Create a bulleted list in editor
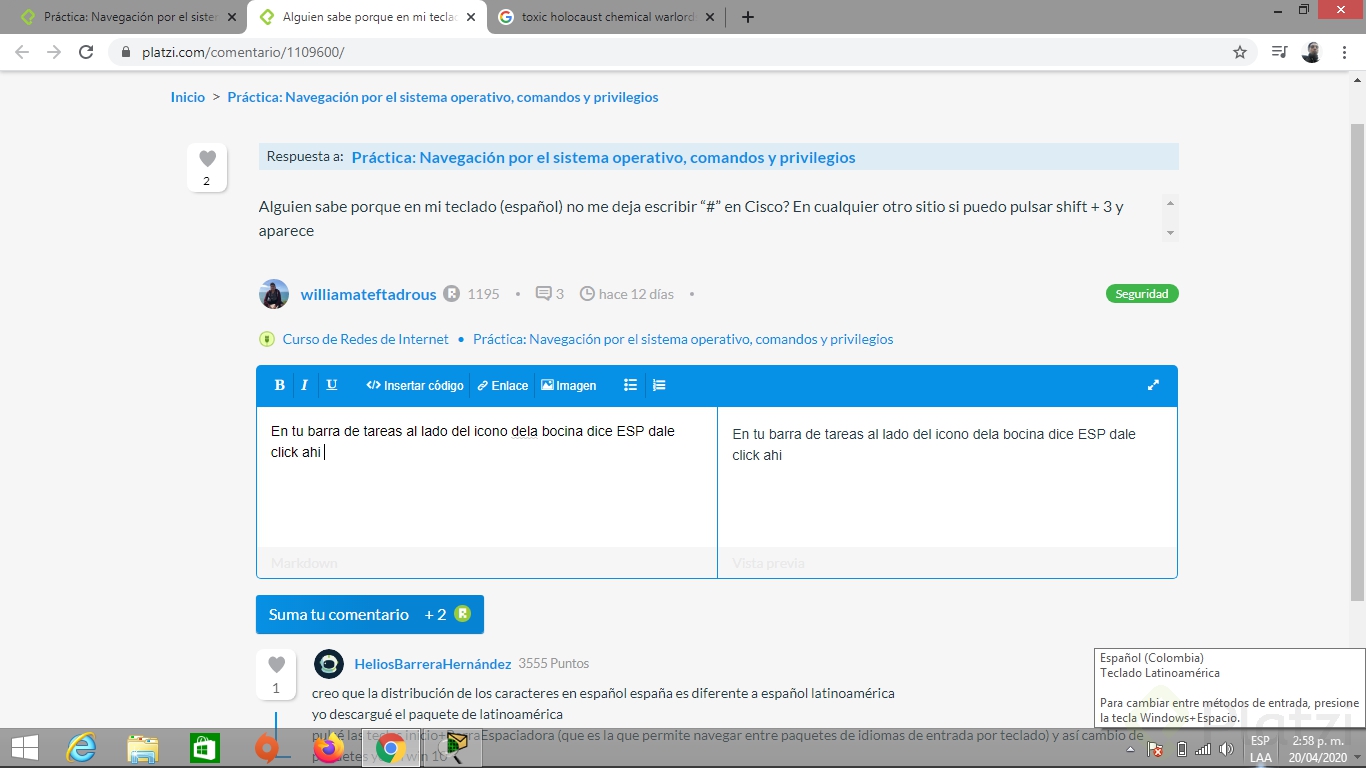Screen dimensions: 1366x768 coord(630,385)
